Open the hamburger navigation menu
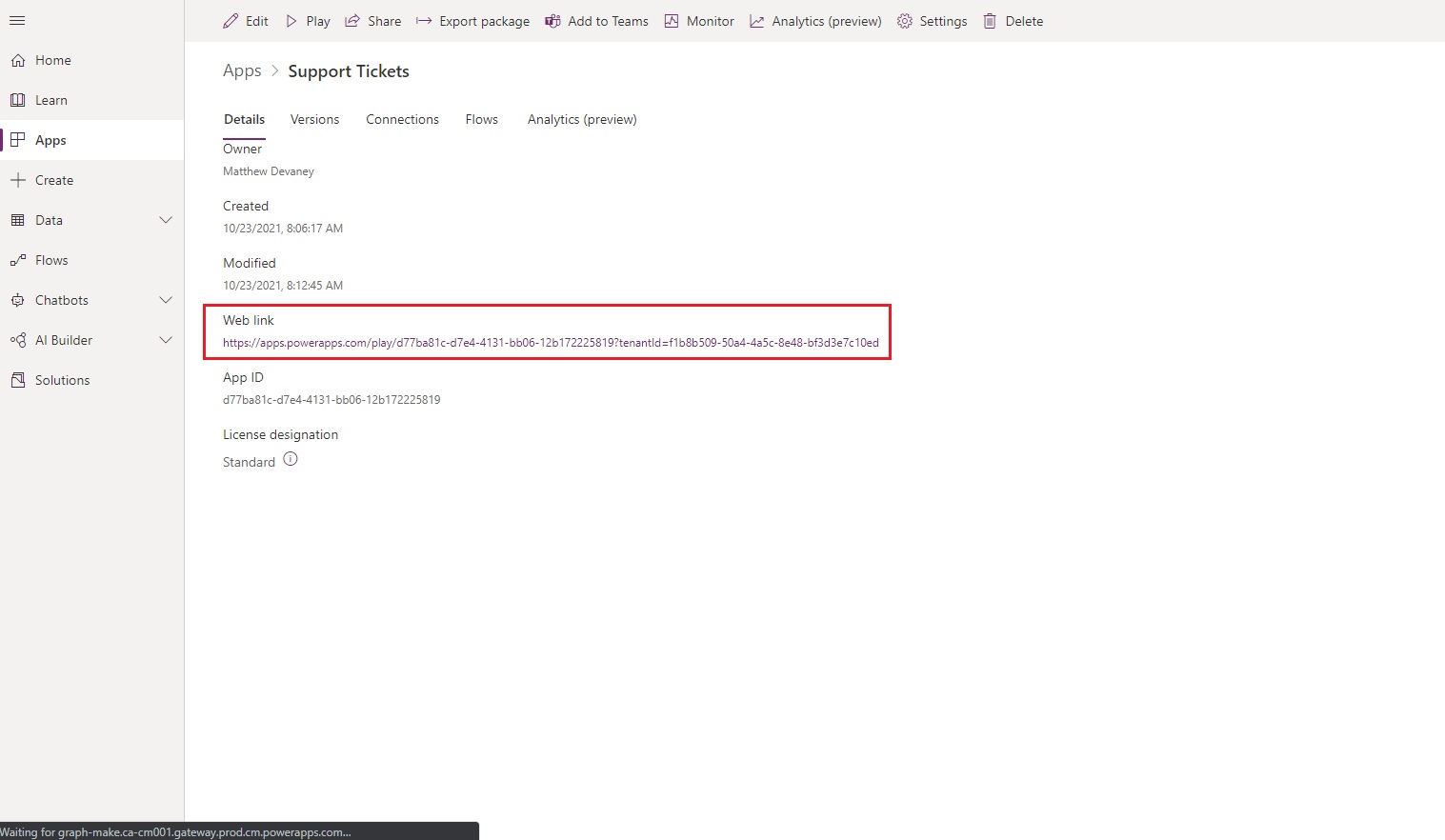The width and height of the screenshot is (1445, 840). [x=16, y=20]
